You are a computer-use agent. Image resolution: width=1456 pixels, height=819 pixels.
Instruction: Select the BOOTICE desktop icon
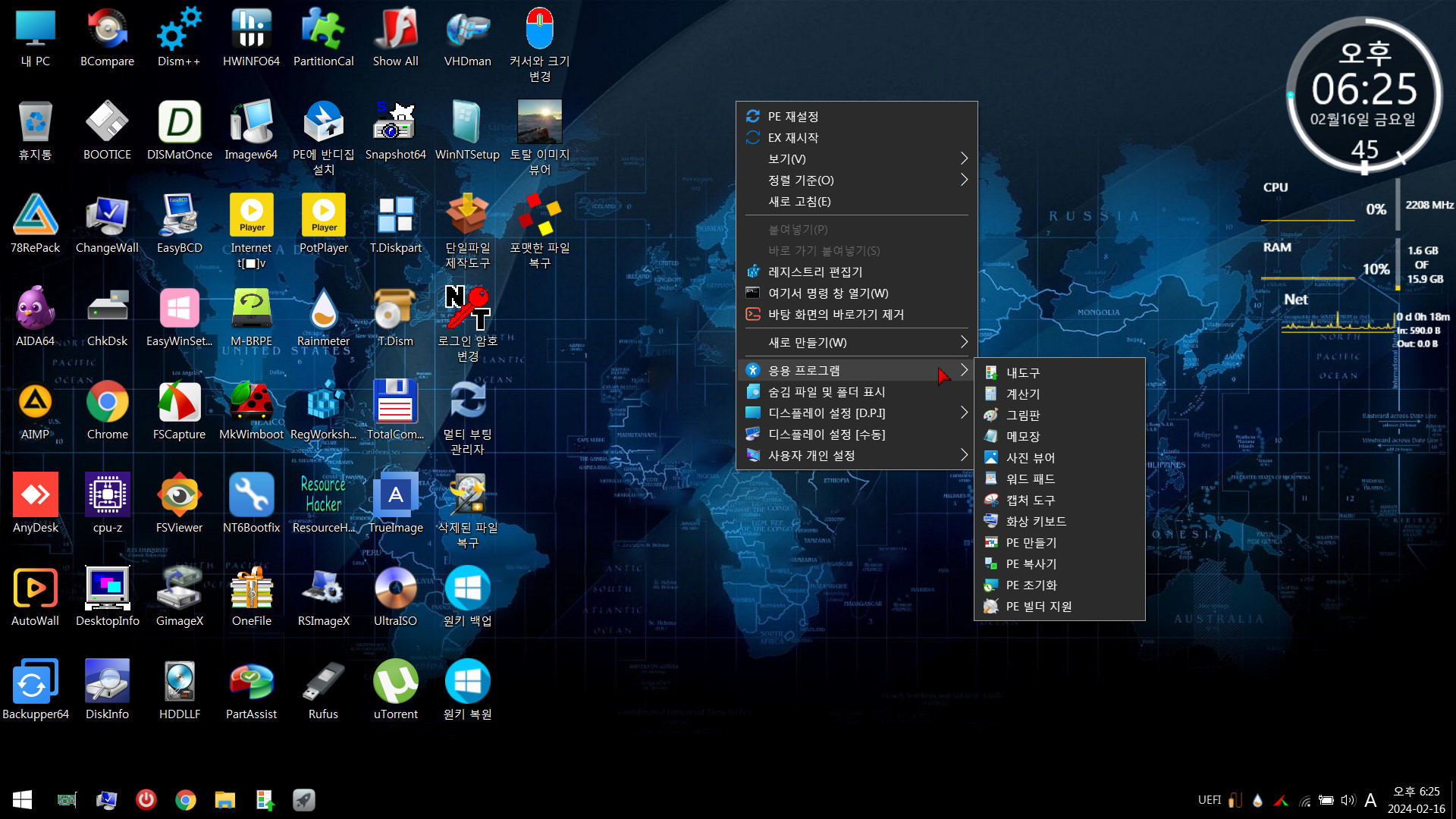click(x=107, y=131)
